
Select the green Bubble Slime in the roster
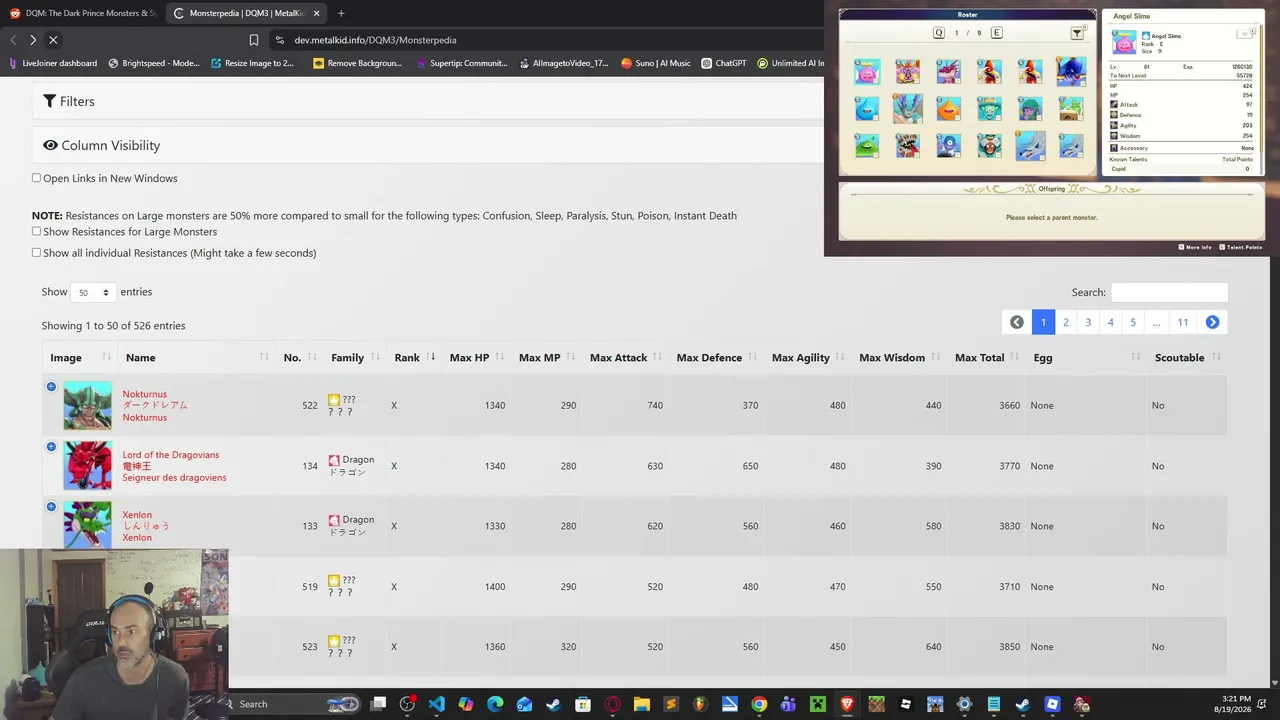868,146
